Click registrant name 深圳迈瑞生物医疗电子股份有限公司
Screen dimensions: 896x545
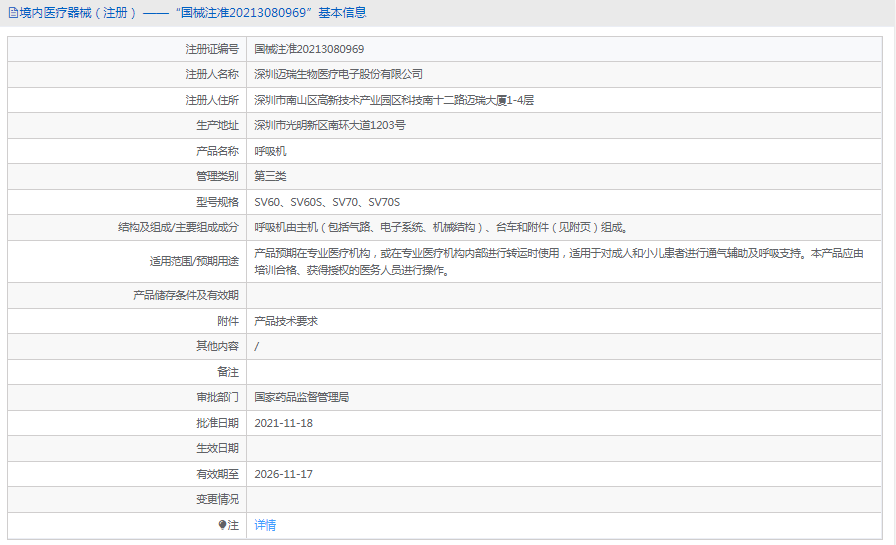pyautogui.click(x=338, y=74)
